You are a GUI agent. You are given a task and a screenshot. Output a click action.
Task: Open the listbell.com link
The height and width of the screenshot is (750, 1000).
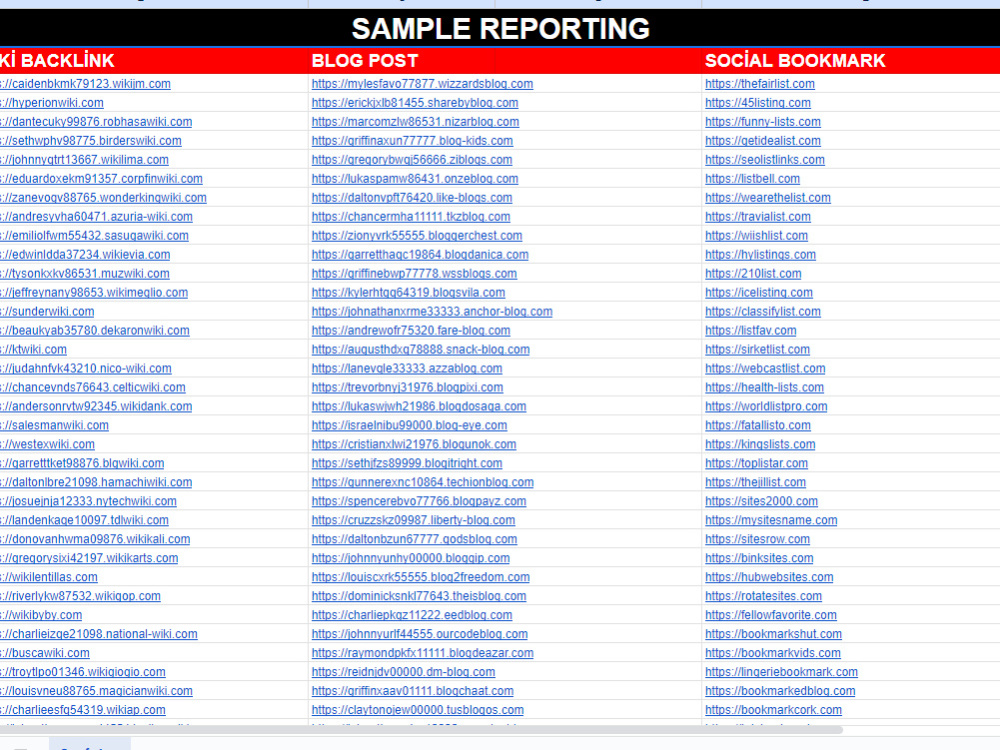pyautogui.click(x=753, y=179)
